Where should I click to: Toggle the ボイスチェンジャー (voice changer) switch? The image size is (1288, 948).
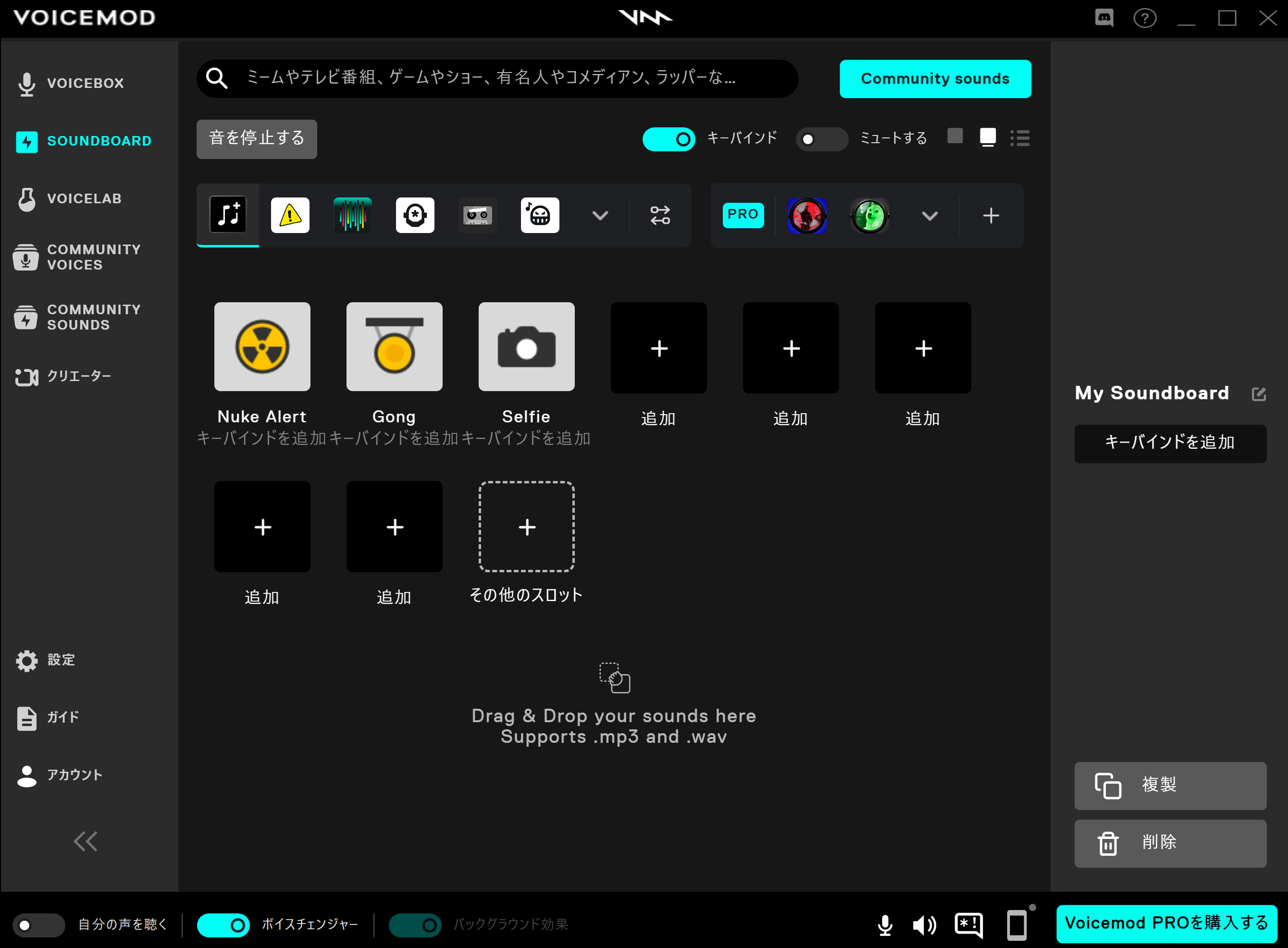point(224,924)
